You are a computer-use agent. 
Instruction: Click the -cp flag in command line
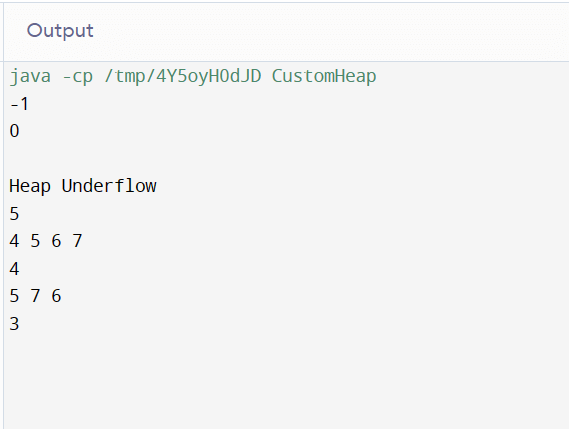78,78
